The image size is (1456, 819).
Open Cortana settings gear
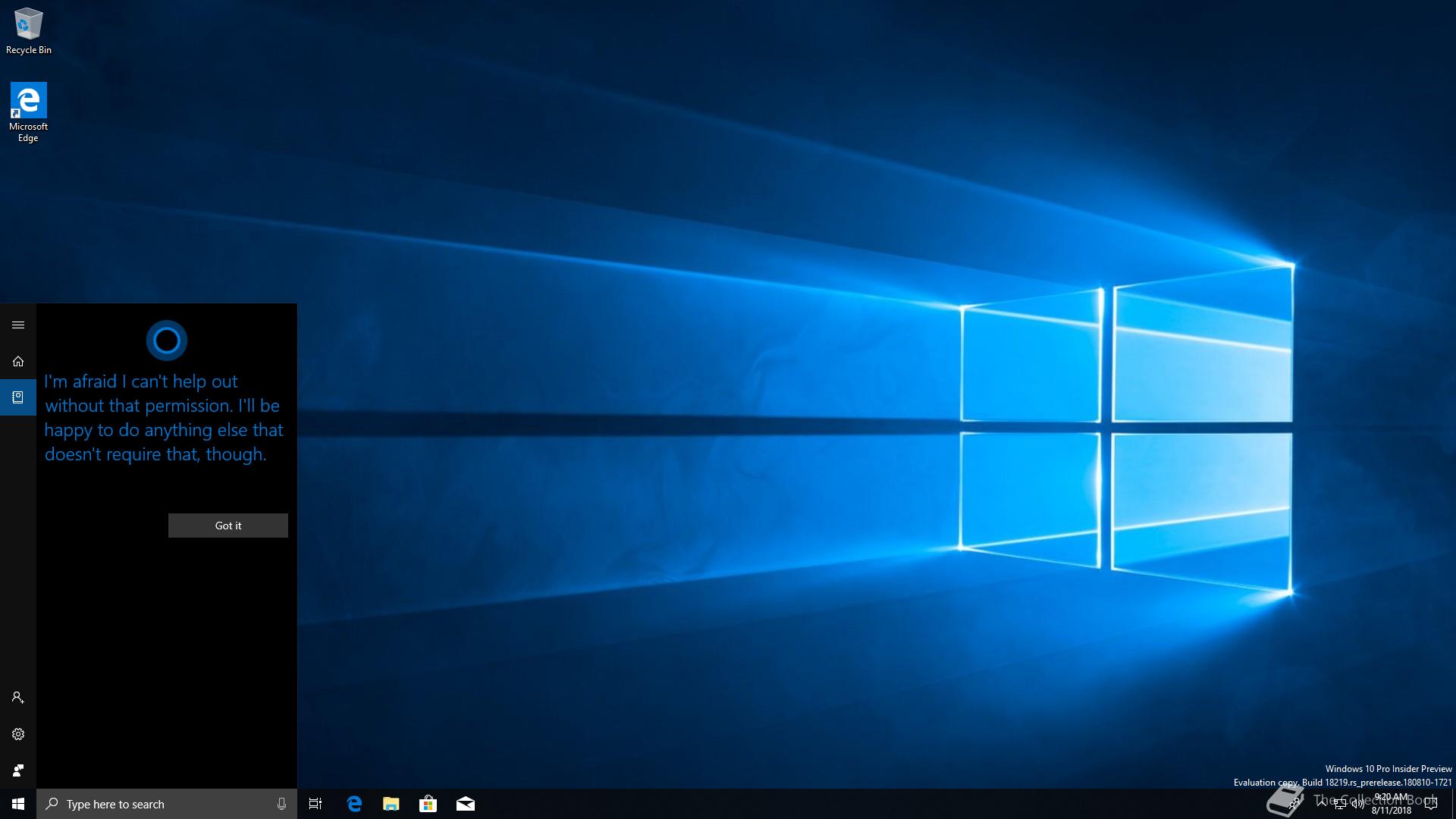[18, 734]
